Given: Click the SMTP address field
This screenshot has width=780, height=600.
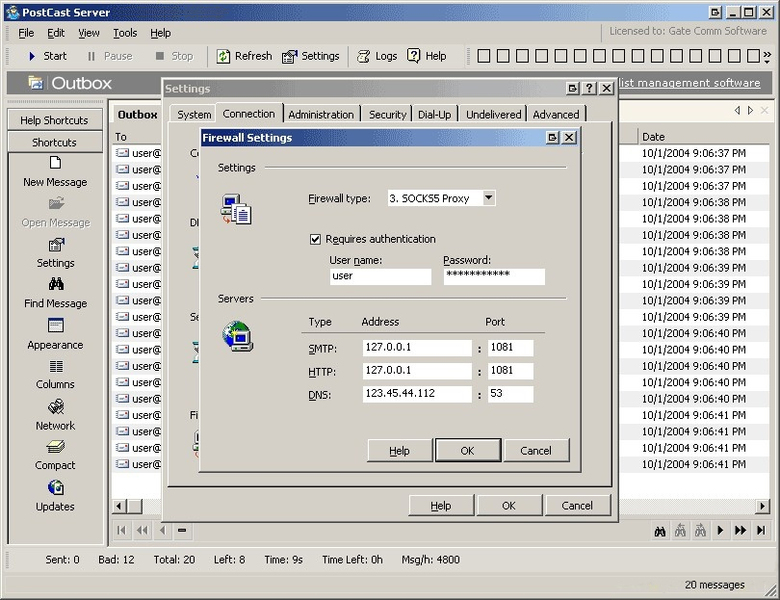Looking at the screenshot, I should [417, 348].
